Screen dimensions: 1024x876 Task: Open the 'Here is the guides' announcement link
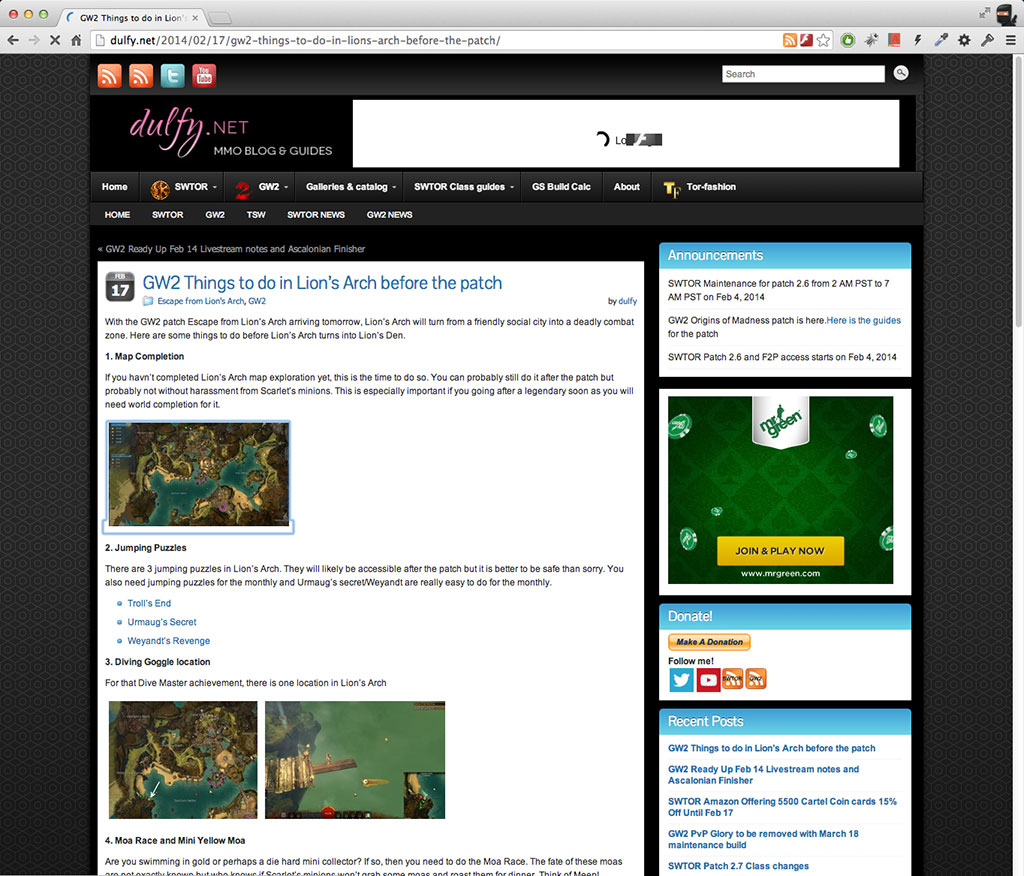click(x=863, y=321)
